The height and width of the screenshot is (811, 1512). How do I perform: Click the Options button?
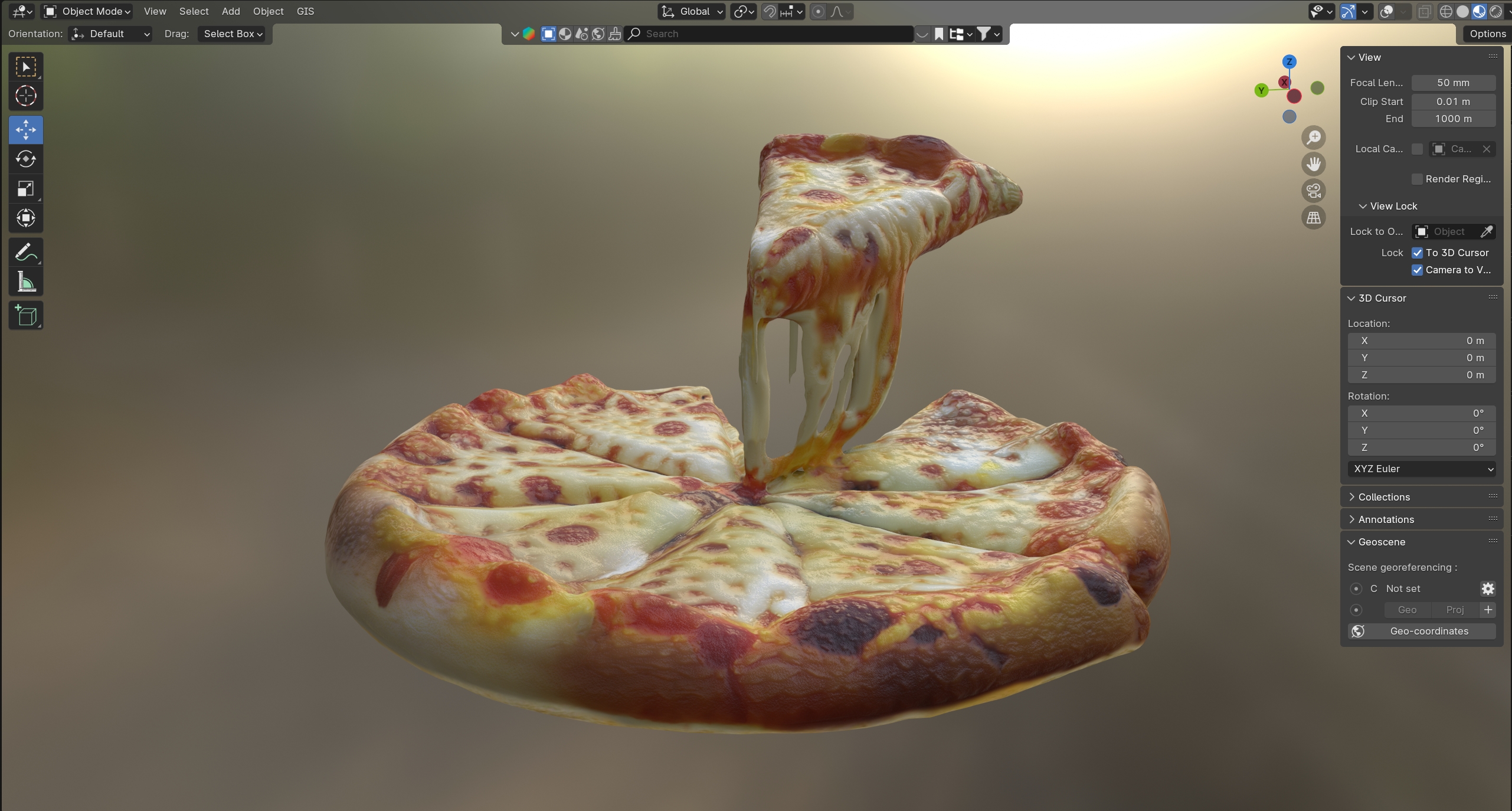pyautogui.click(x=1487, y=34)
